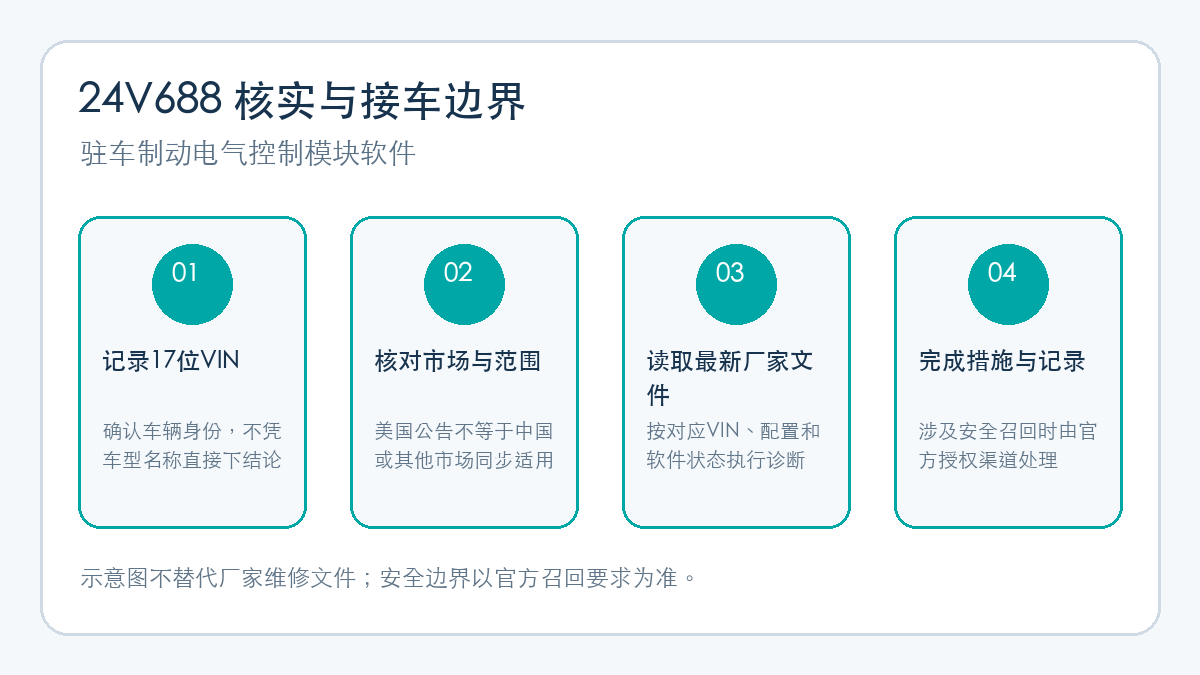Select the 记录17位VIN heading

click(171, 361)
